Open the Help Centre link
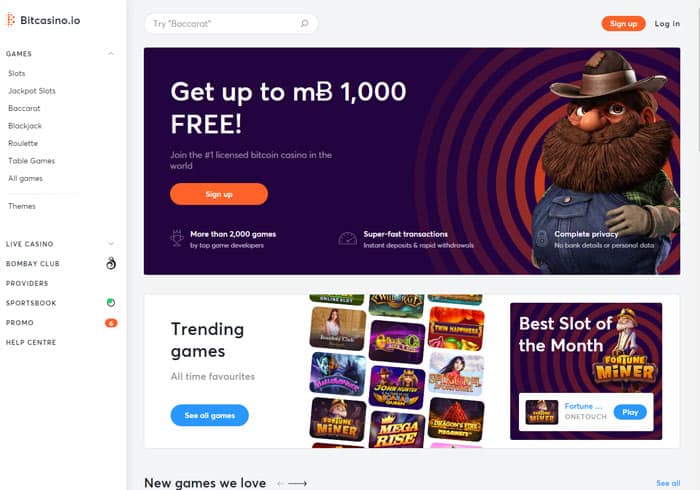Viewport: 700px width, 490px height. tap(31, 342)
